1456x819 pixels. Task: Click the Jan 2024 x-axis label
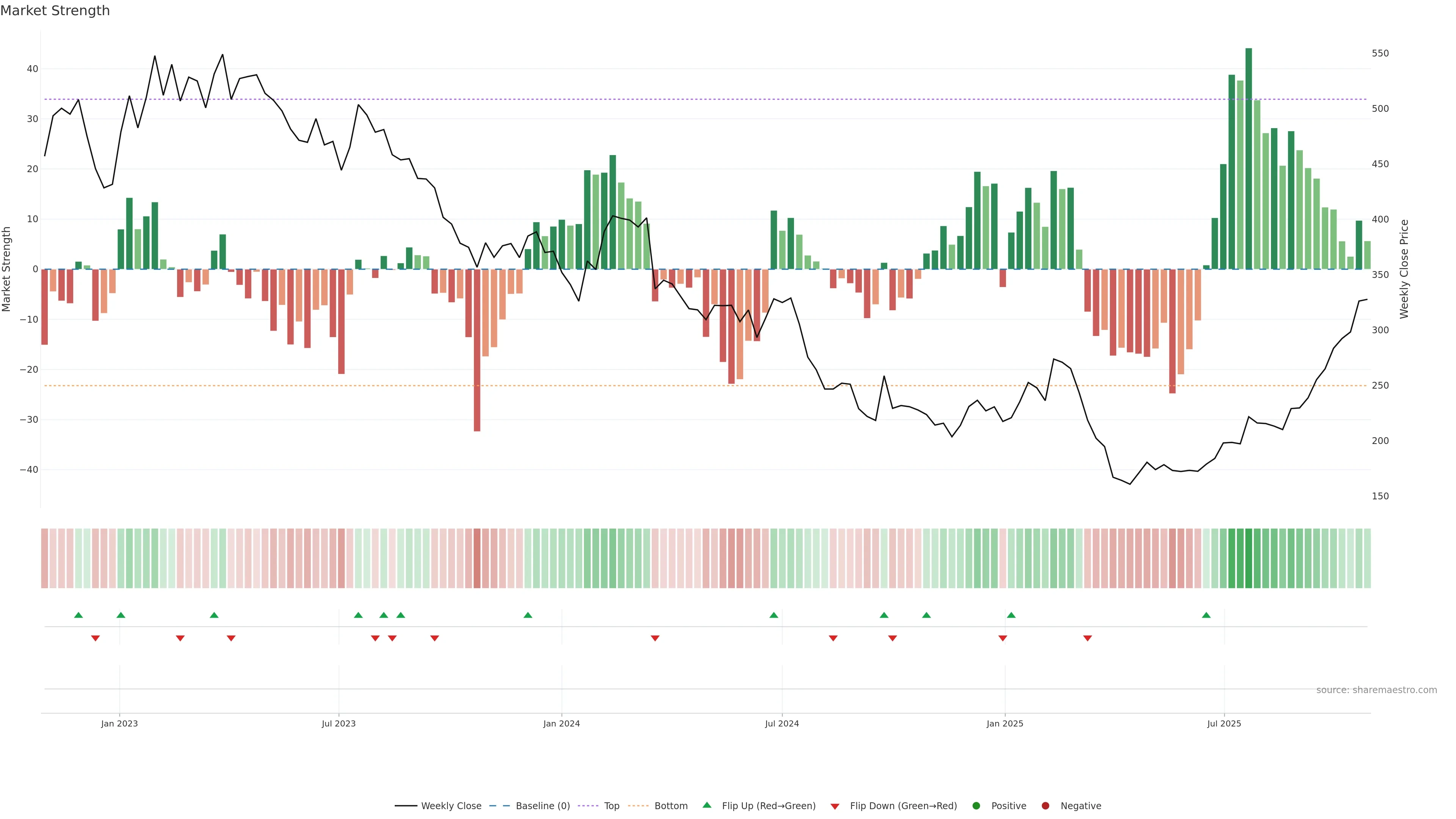[561, 723]
